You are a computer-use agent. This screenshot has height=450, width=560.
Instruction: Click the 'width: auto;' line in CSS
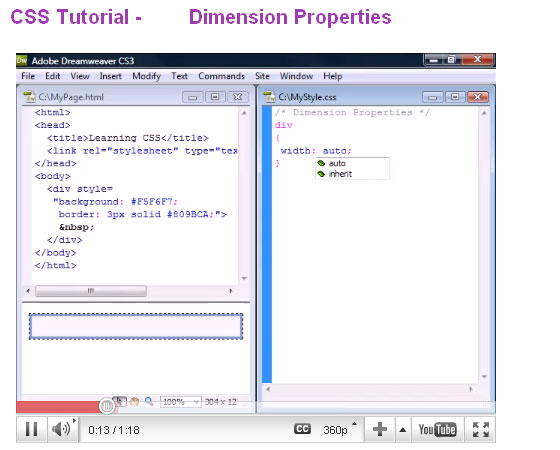coord(316,151)
